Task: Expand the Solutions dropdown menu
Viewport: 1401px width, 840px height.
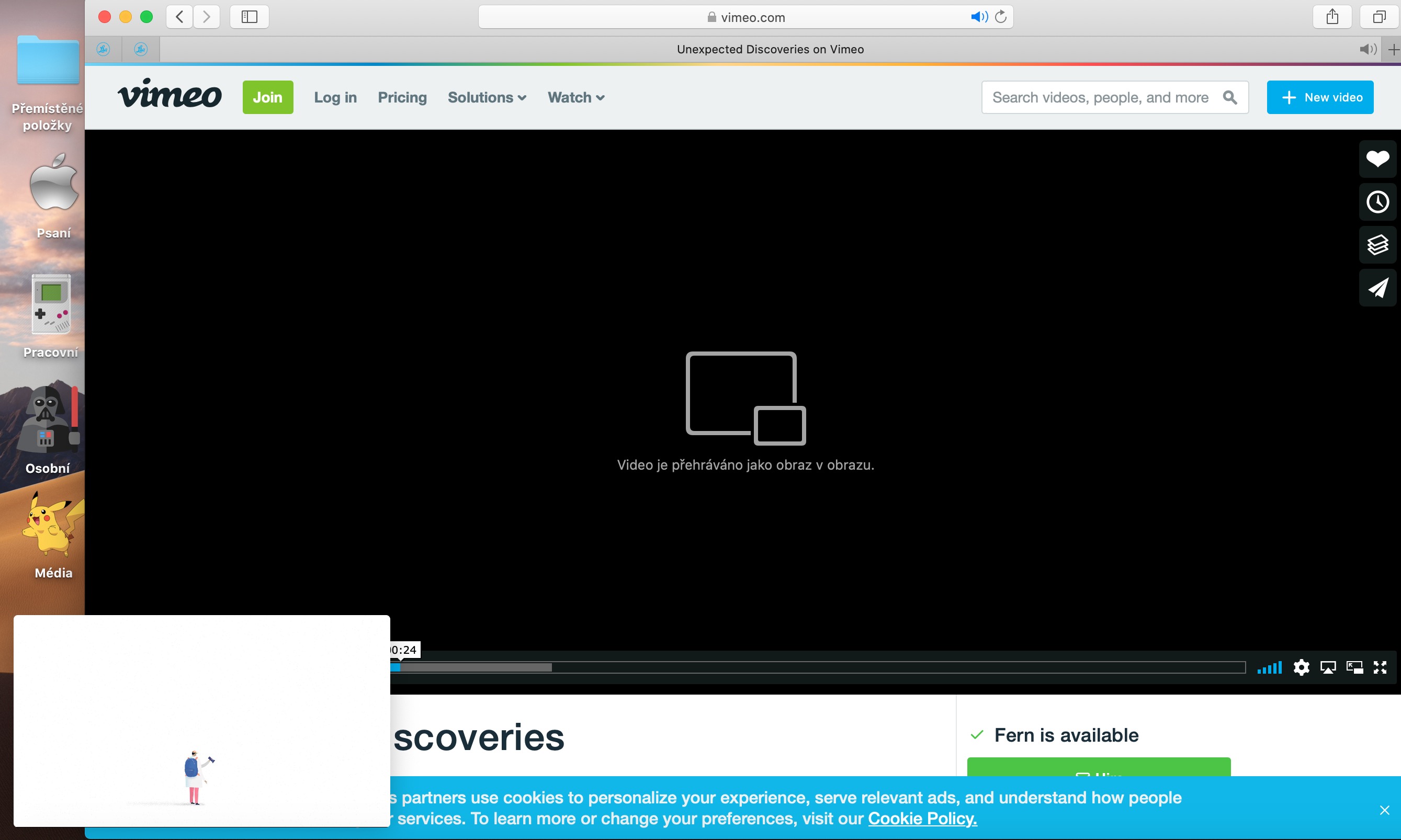Action: [x=487, y=97]
